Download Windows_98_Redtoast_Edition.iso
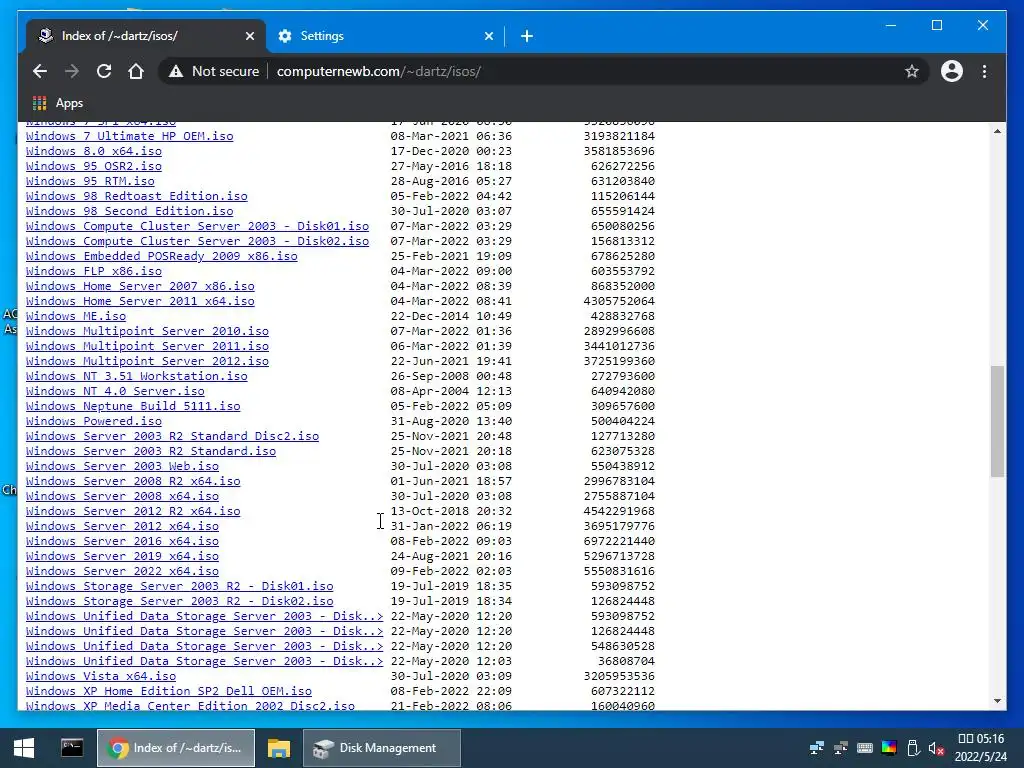 [x=136, y=196]
